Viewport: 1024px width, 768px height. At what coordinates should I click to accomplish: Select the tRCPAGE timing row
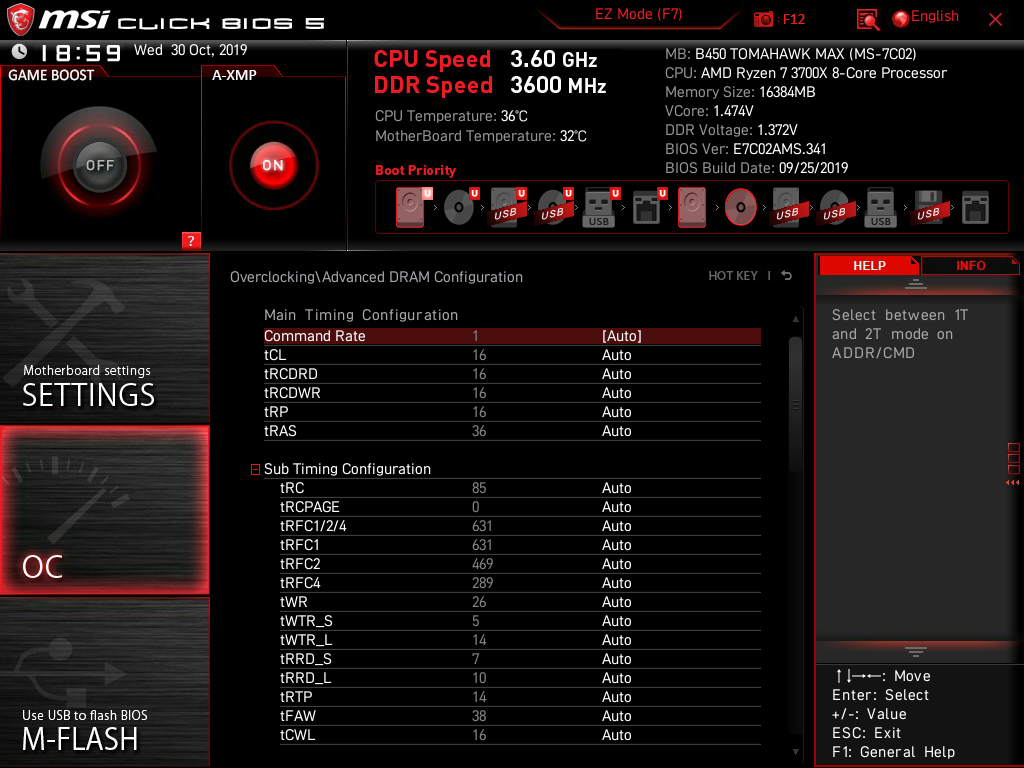coord(520,507)
